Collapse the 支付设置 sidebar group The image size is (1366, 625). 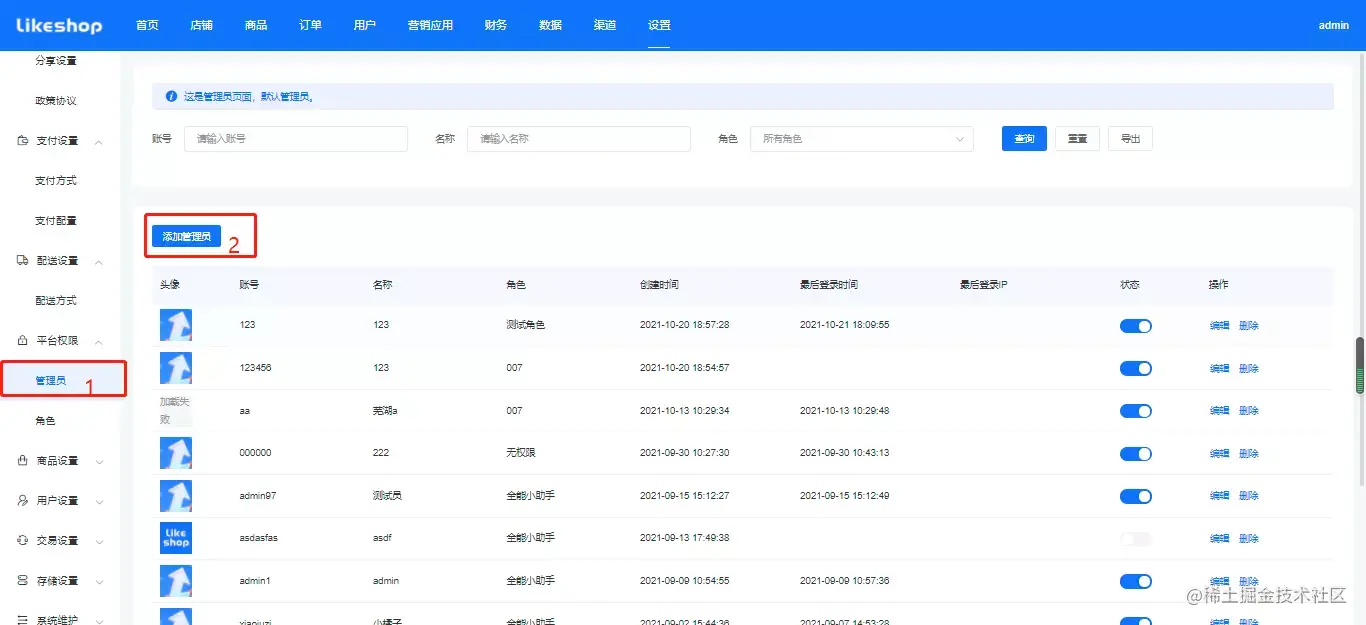tap(99, 142)
